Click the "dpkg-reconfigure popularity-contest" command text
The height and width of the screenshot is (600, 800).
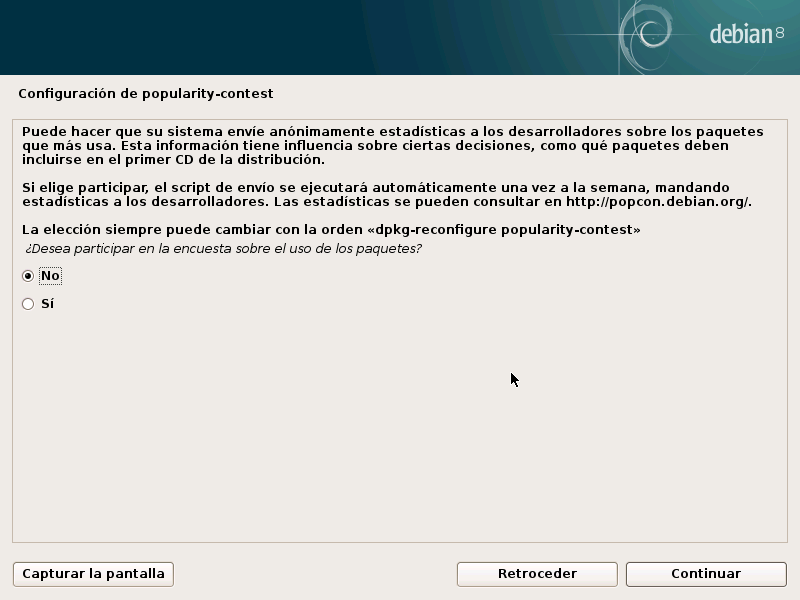504,230
